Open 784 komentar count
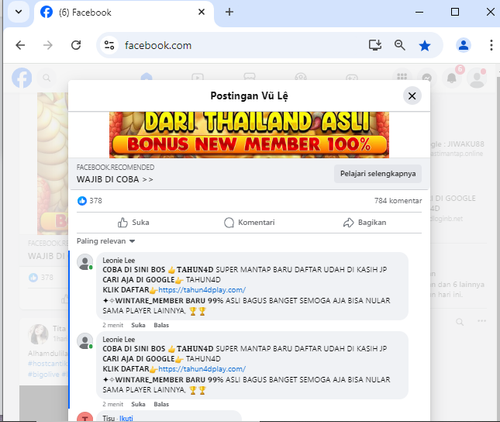500x422 pixels. 398,201
